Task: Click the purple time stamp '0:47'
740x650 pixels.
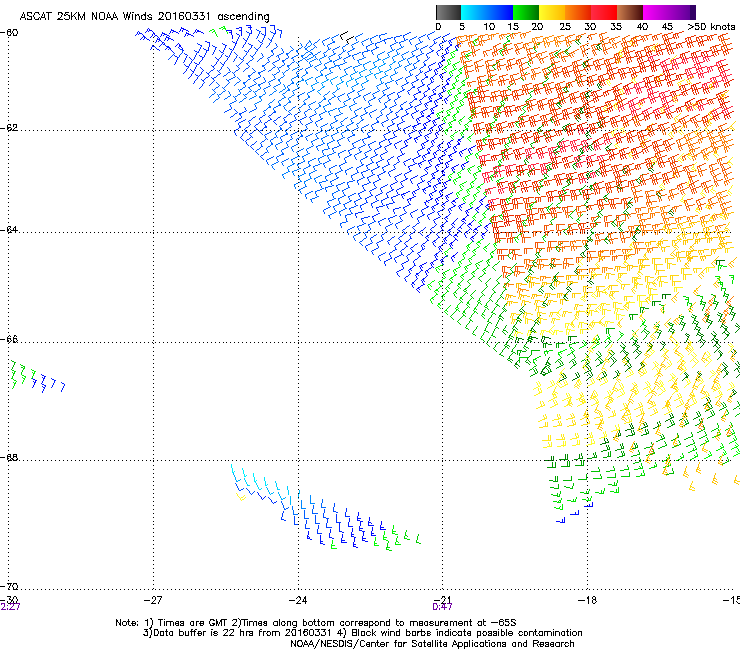Action: click(442, 607)
